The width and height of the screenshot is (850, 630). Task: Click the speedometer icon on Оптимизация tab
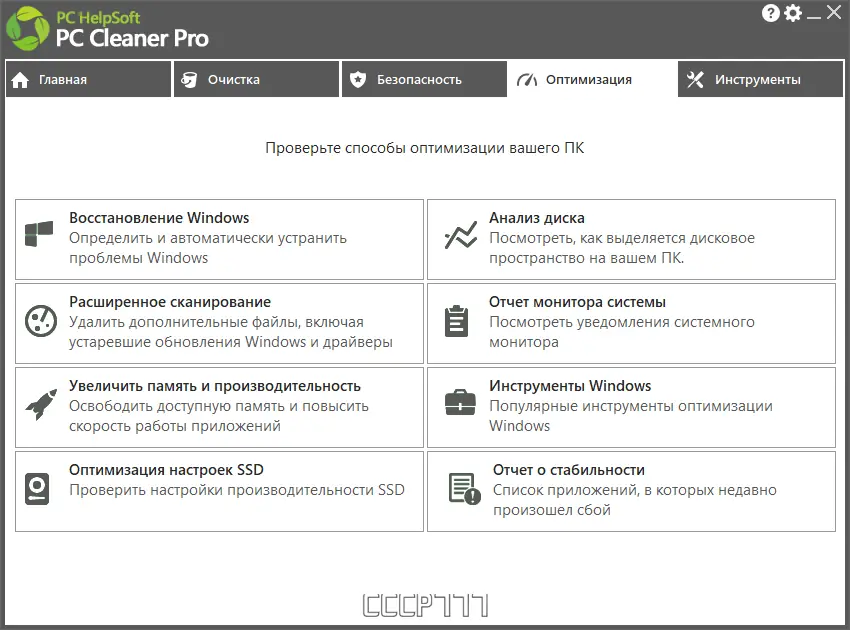point(527,80)
